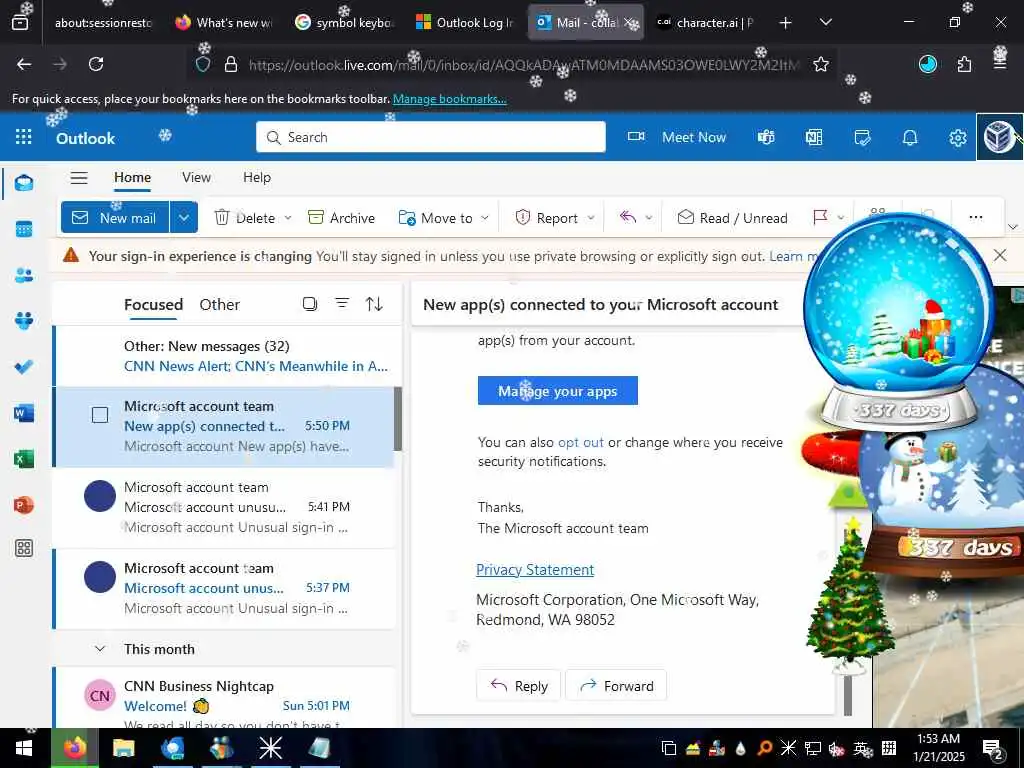Select the Focused inbox tab
The image size is (1024, 768).
tap(153, 305)
